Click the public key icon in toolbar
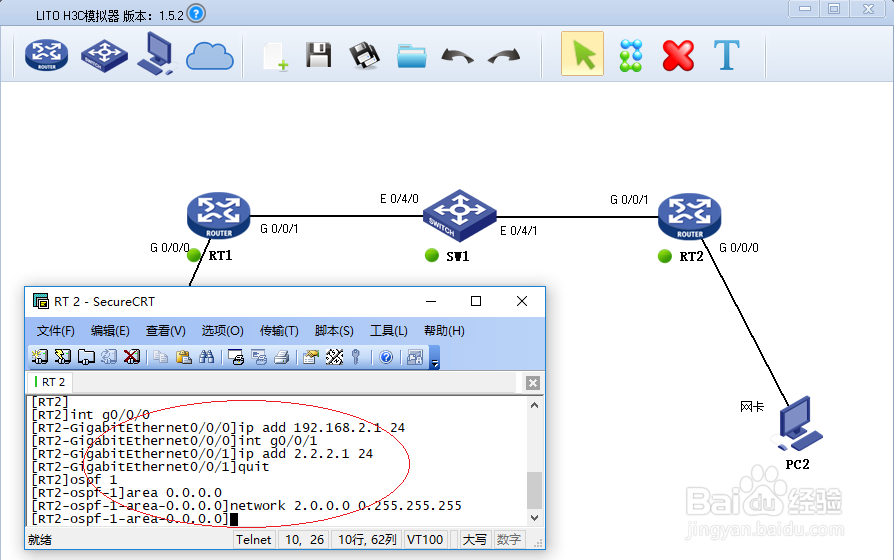The width and height of the screenshot is (894, 560). point(356,357)
